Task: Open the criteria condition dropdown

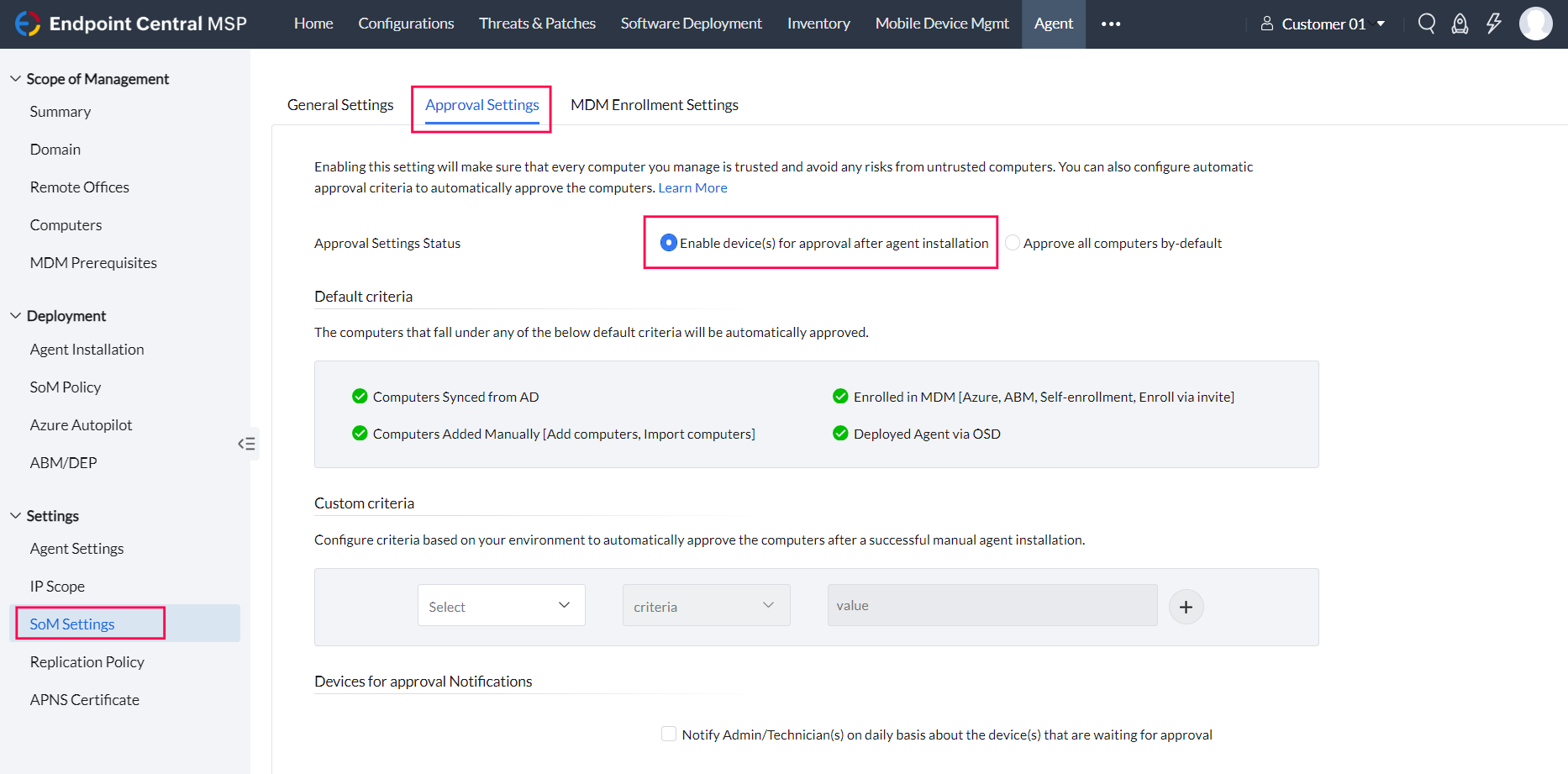Action: pyautogui.click(x=707, y=605)
